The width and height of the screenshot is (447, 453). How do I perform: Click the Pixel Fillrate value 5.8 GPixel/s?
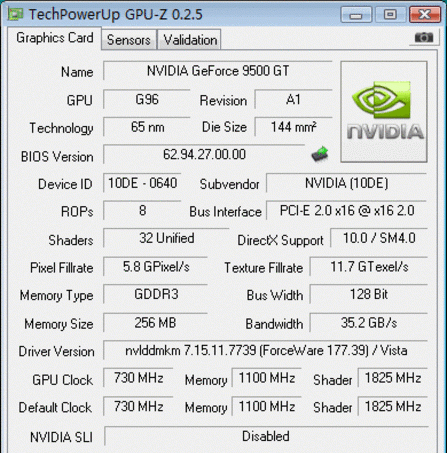156,266
